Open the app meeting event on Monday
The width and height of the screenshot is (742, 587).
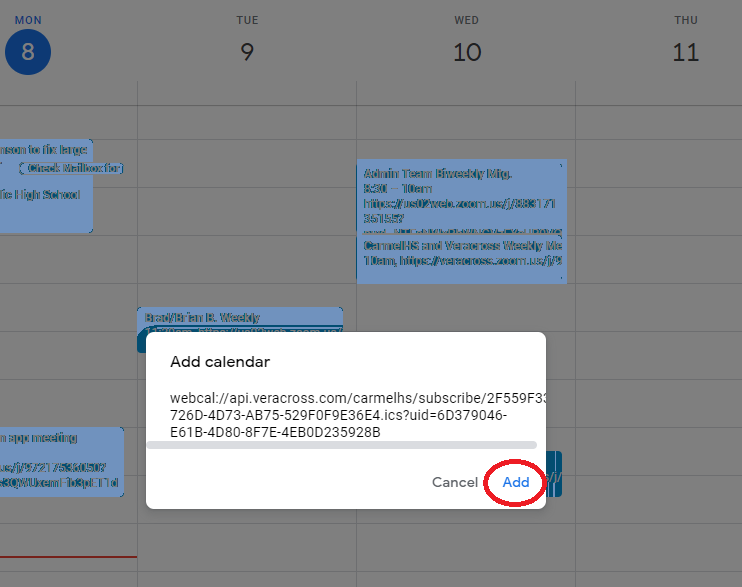[x=62, y=462]
